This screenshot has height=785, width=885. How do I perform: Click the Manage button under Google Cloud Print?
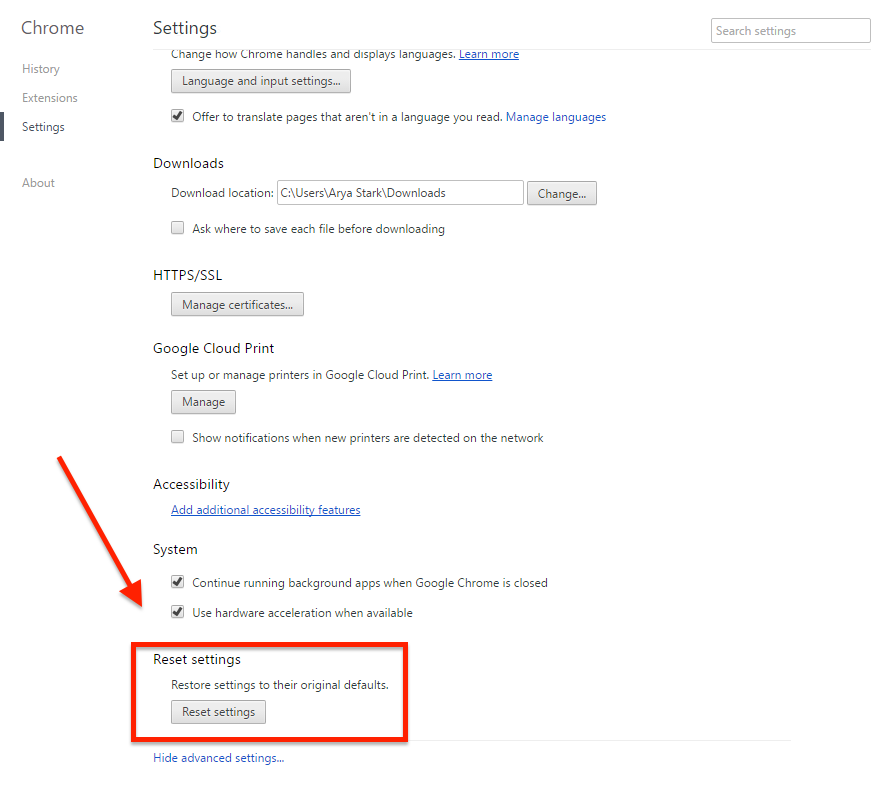point(203,401)
